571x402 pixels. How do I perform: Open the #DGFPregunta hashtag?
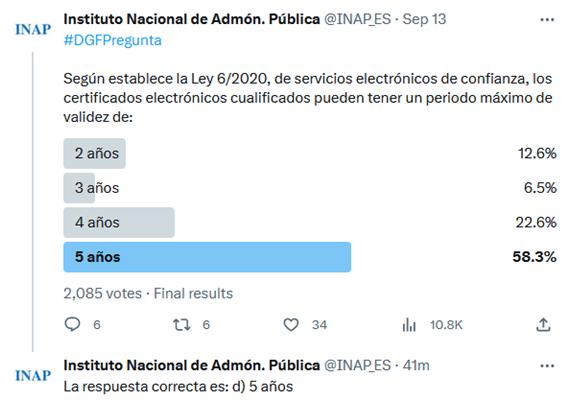tap(113, 40)
